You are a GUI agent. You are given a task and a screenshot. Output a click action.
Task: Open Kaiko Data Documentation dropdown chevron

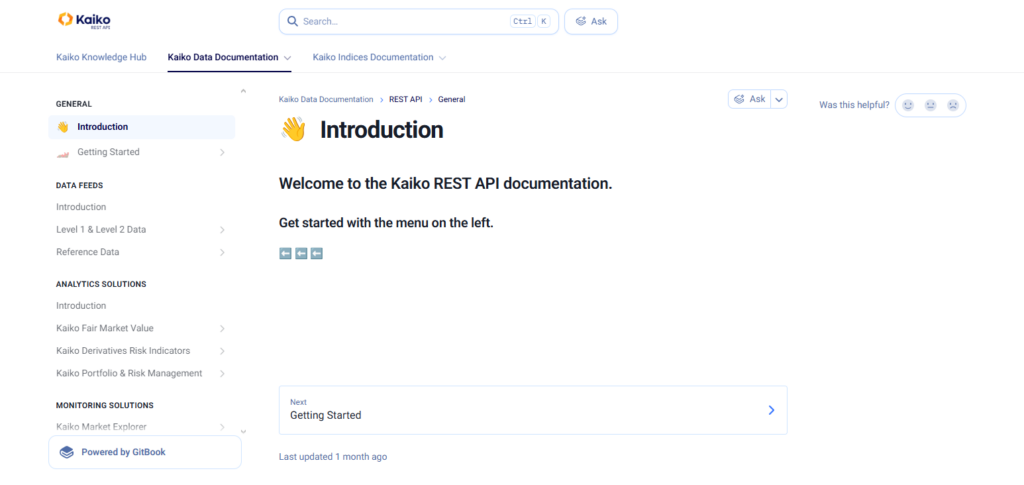[x=287, y=57]
